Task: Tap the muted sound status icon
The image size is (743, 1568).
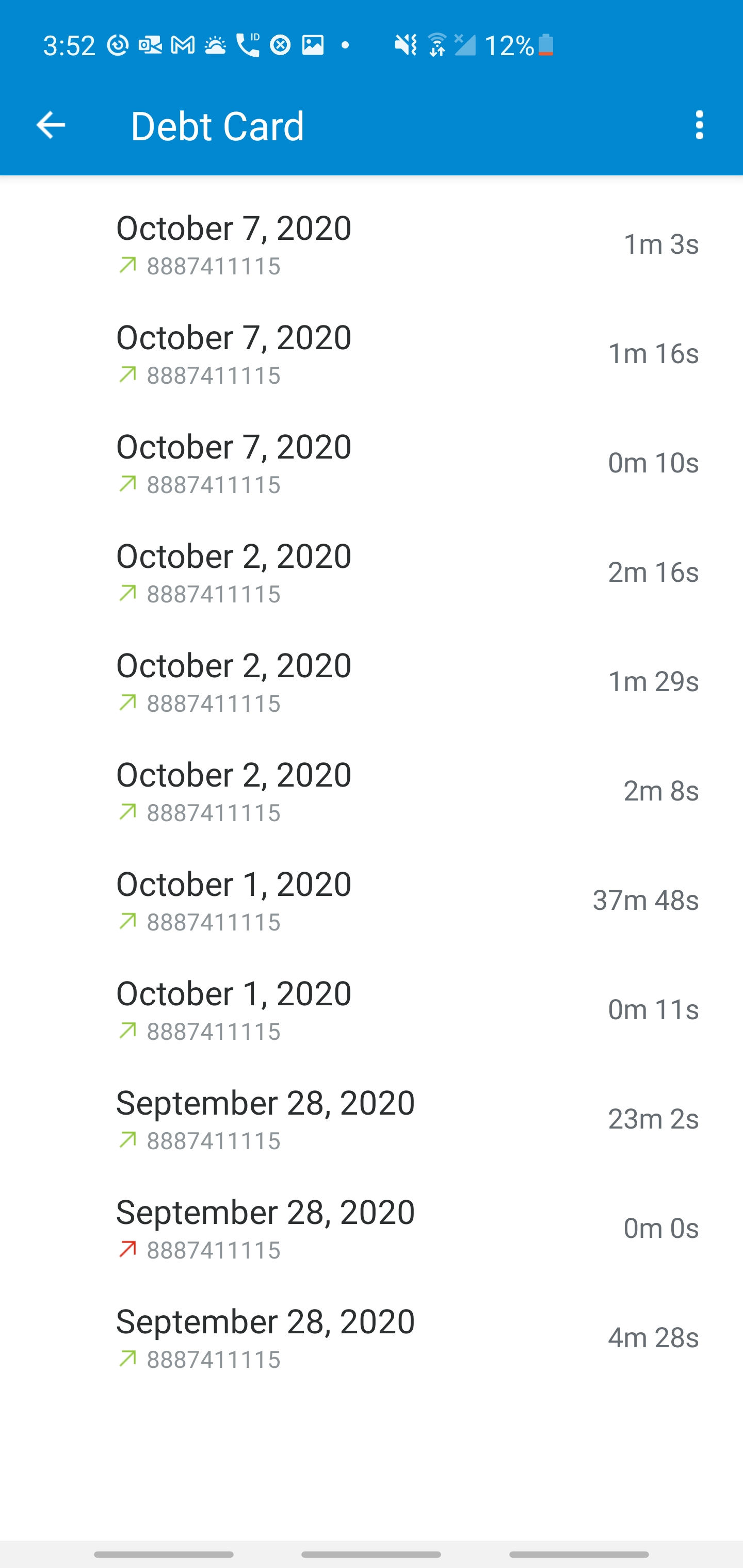Action: (405, 45)
